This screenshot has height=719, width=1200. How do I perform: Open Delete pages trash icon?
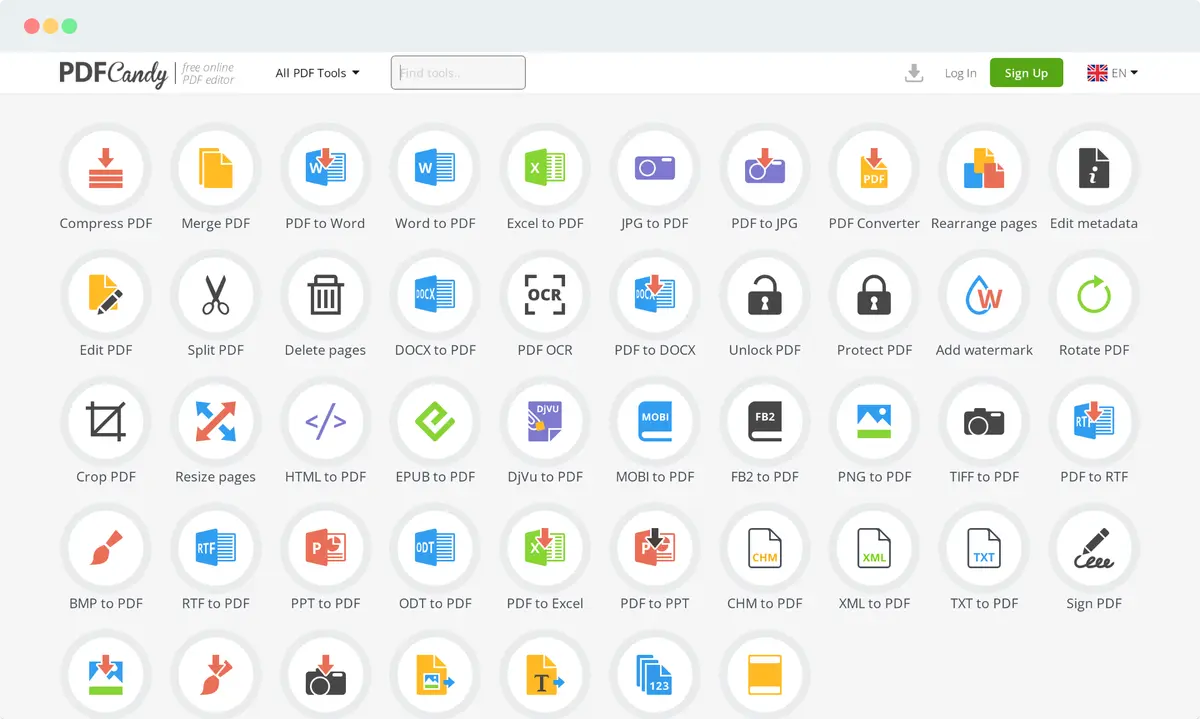pos(325,295)
